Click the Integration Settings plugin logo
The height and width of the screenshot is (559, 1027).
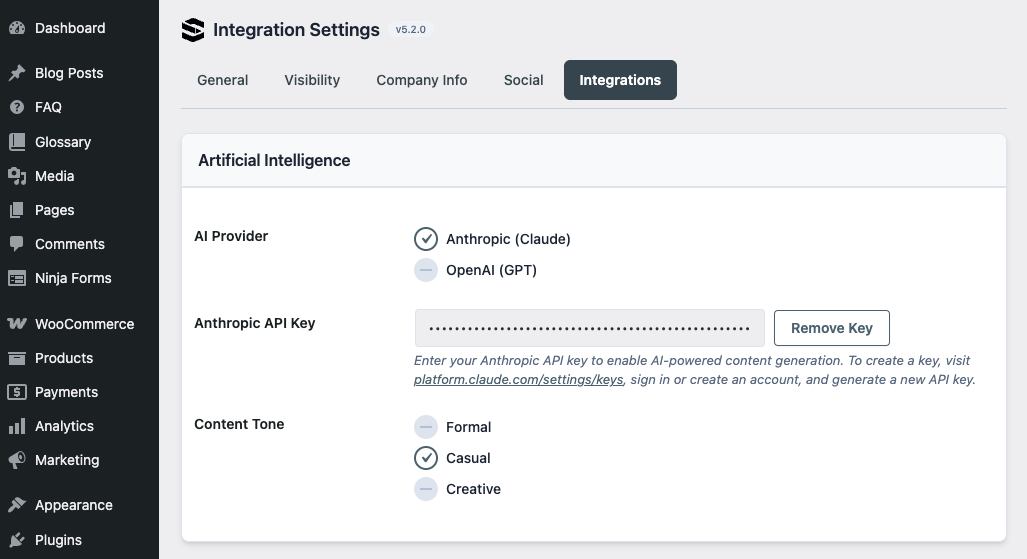193,30
